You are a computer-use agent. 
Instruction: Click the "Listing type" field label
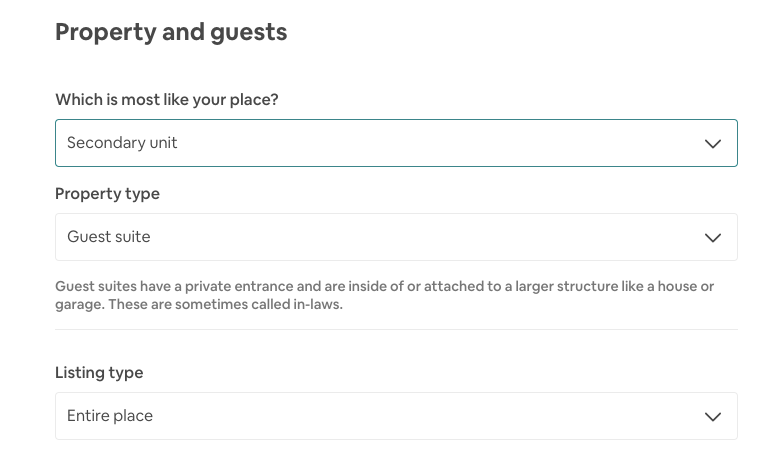click(x=99, y=373)
